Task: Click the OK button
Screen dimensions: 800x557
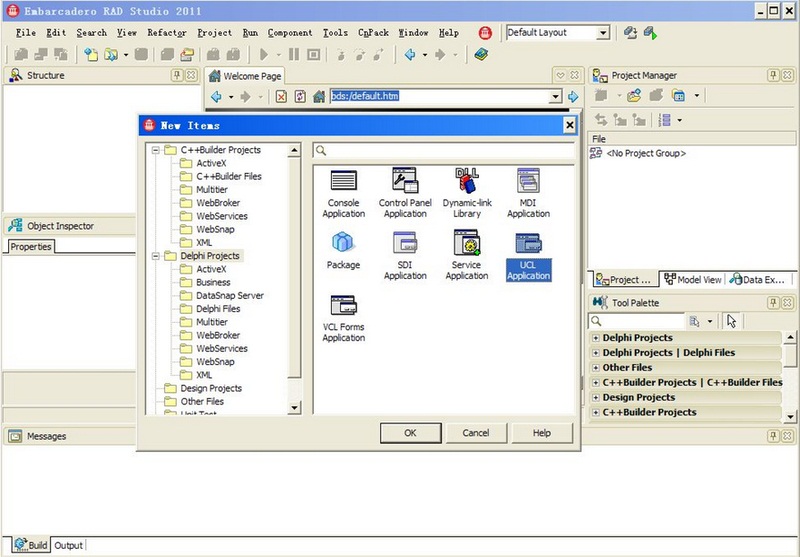Action: [409, 433]
